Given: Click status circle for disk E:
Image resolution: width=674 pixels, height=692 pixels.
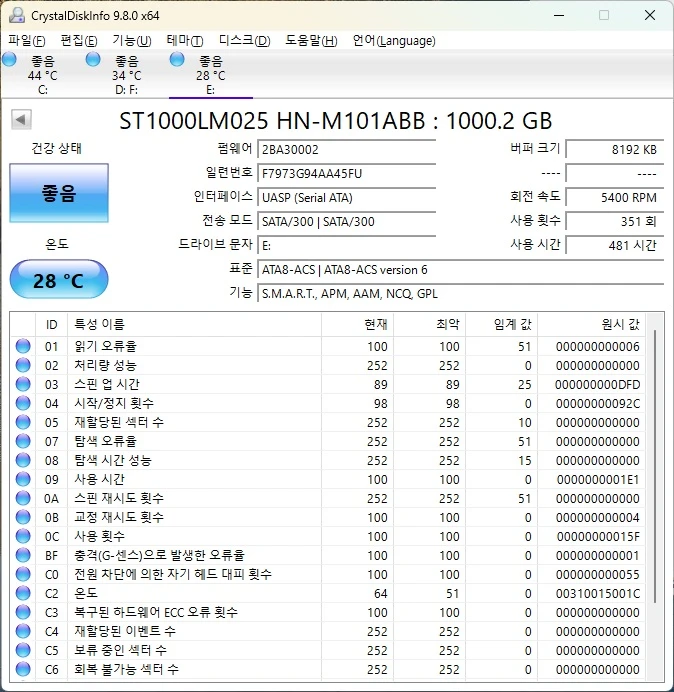Looking at the screenshot, I should point(177,60).
